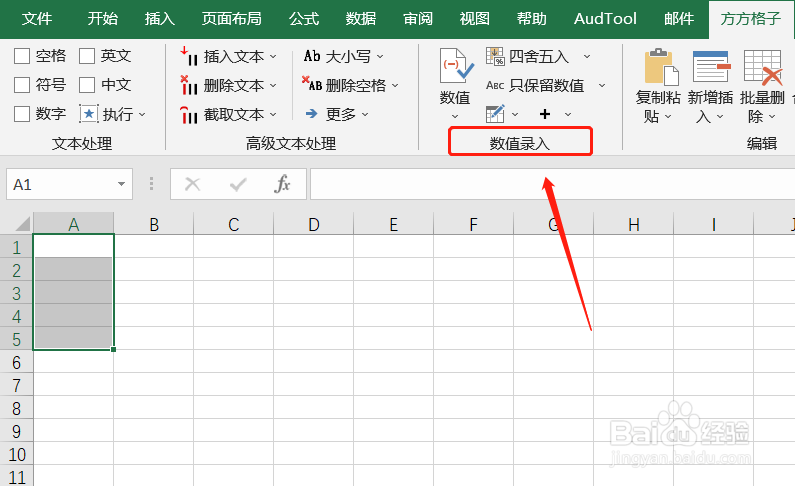Toggle the 空格 checkbox

click(22, 56)
